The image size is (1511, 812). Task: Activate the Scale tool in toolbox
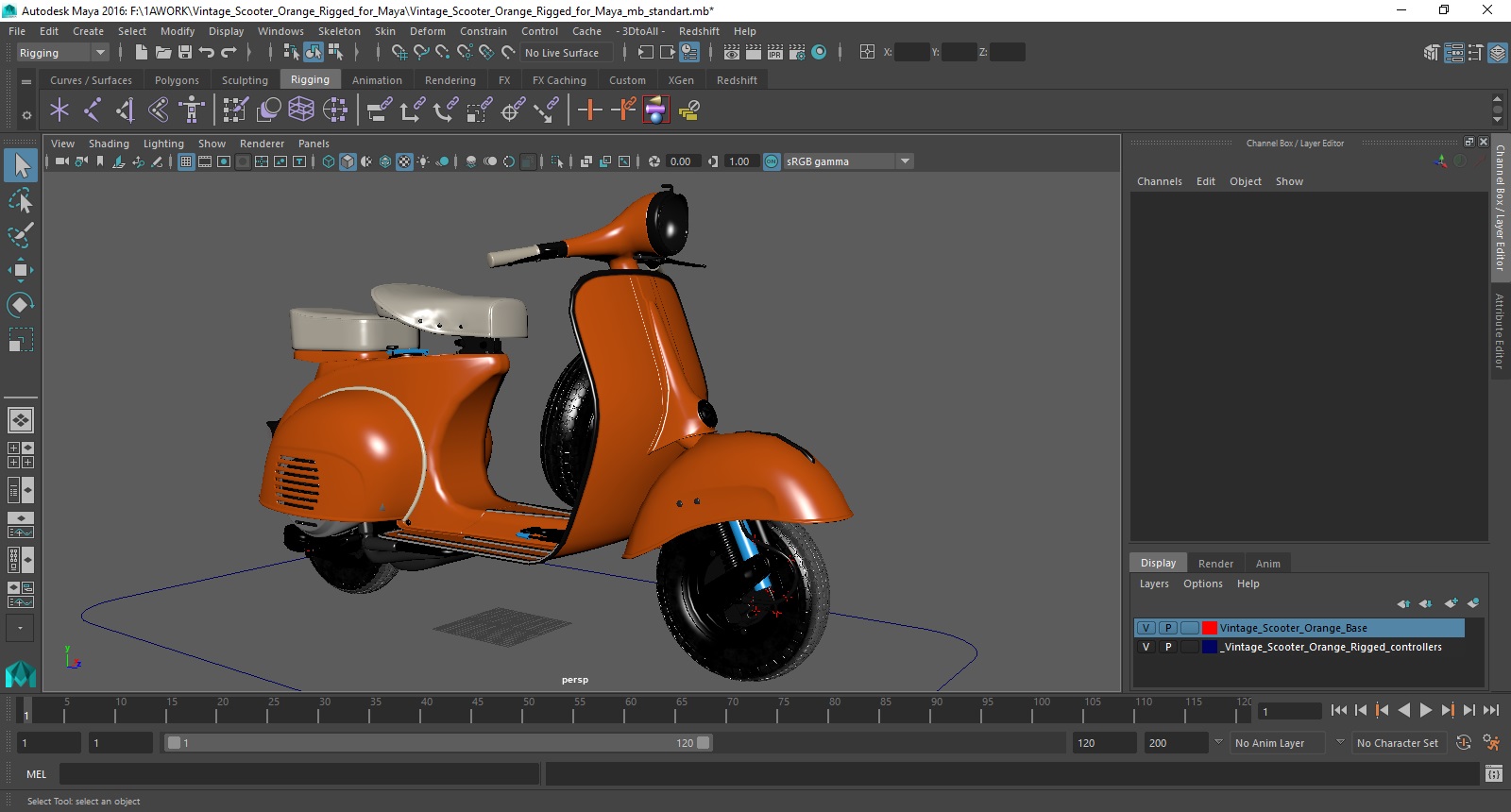[x=21, y=339]
